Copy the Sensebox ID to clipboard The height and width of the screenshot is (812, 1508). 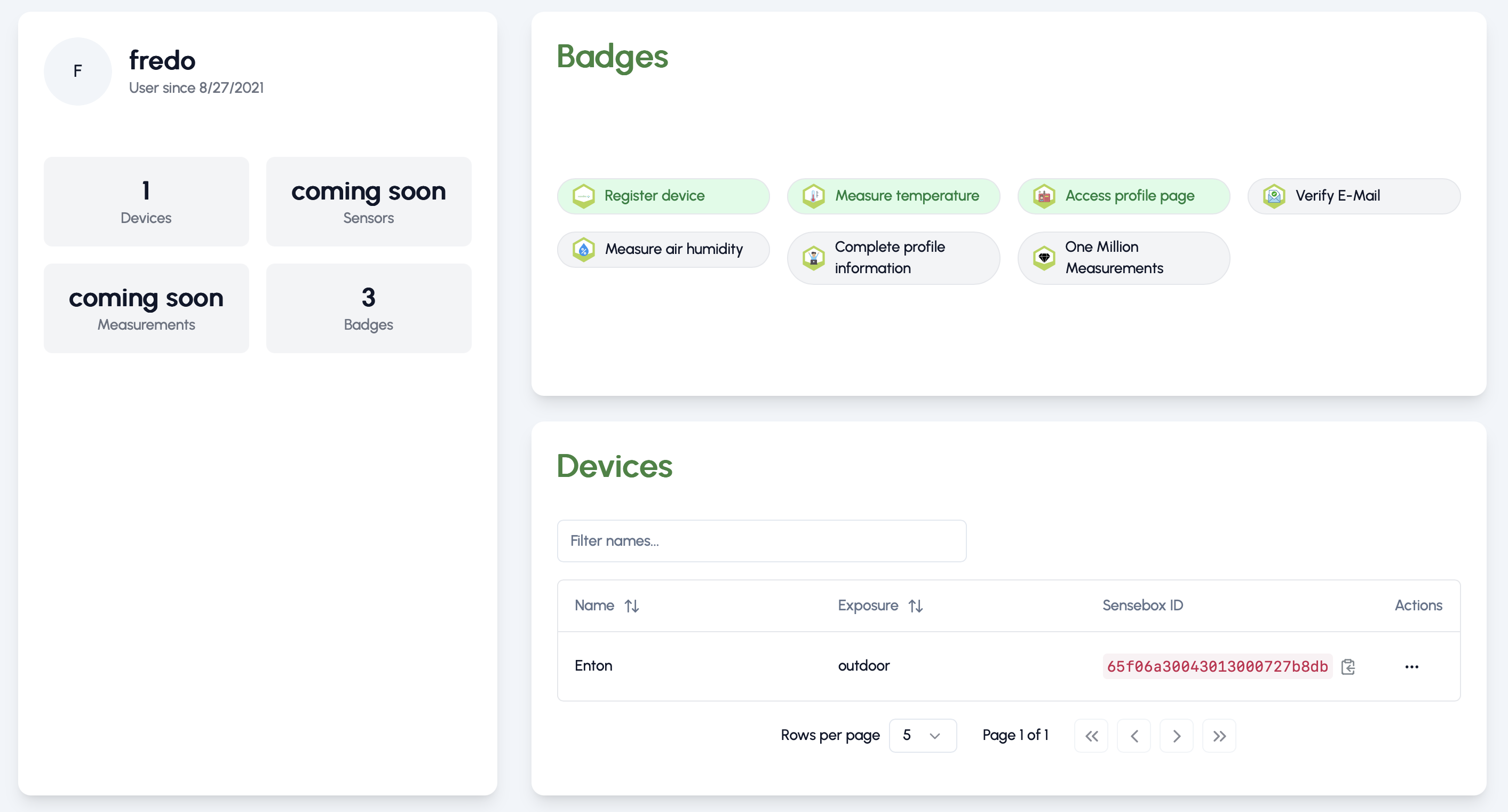point(1347,666)
